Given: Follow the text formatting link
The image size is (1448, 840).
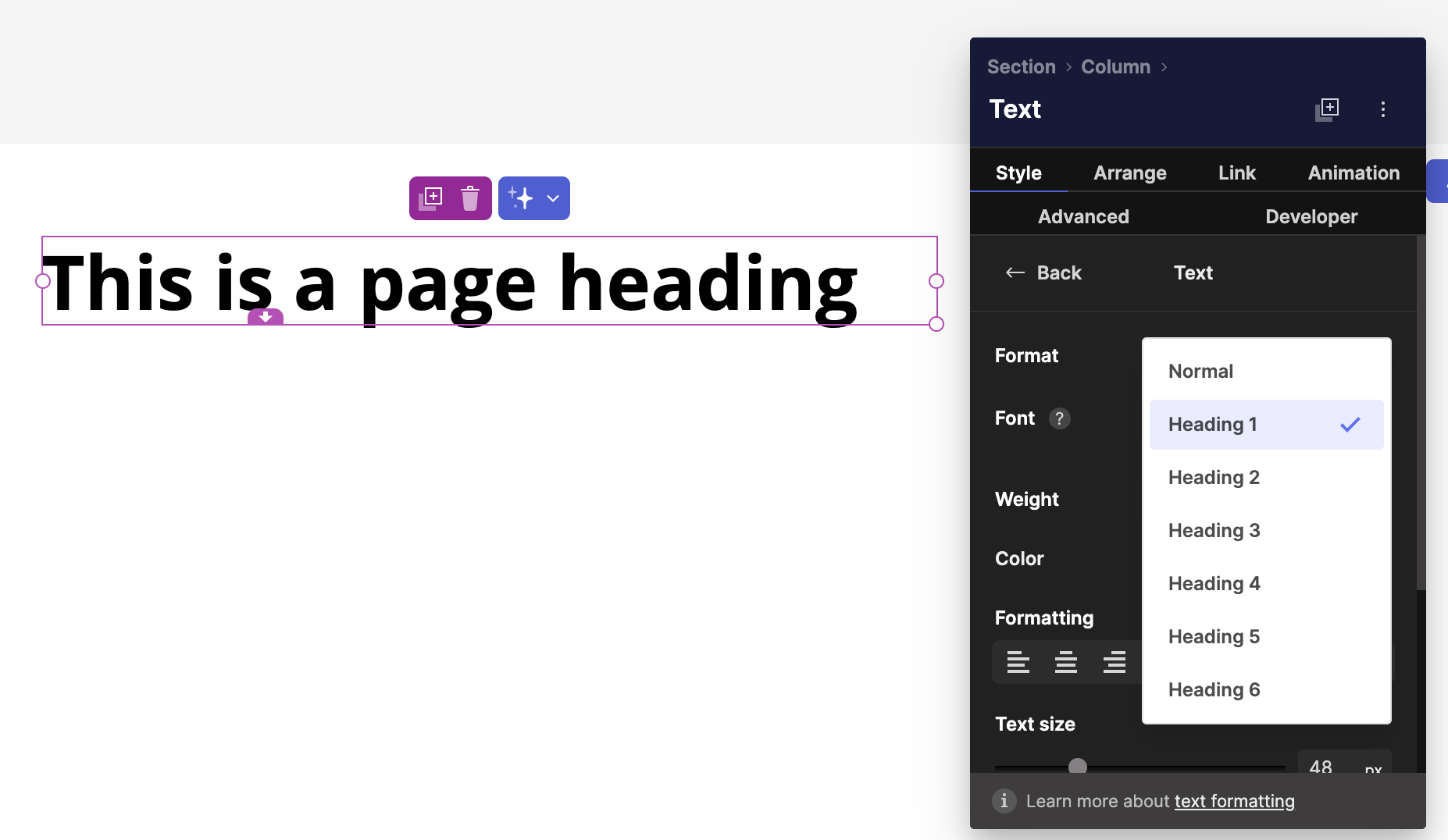Looking at the screenshot, I should tap(1234, 800).
